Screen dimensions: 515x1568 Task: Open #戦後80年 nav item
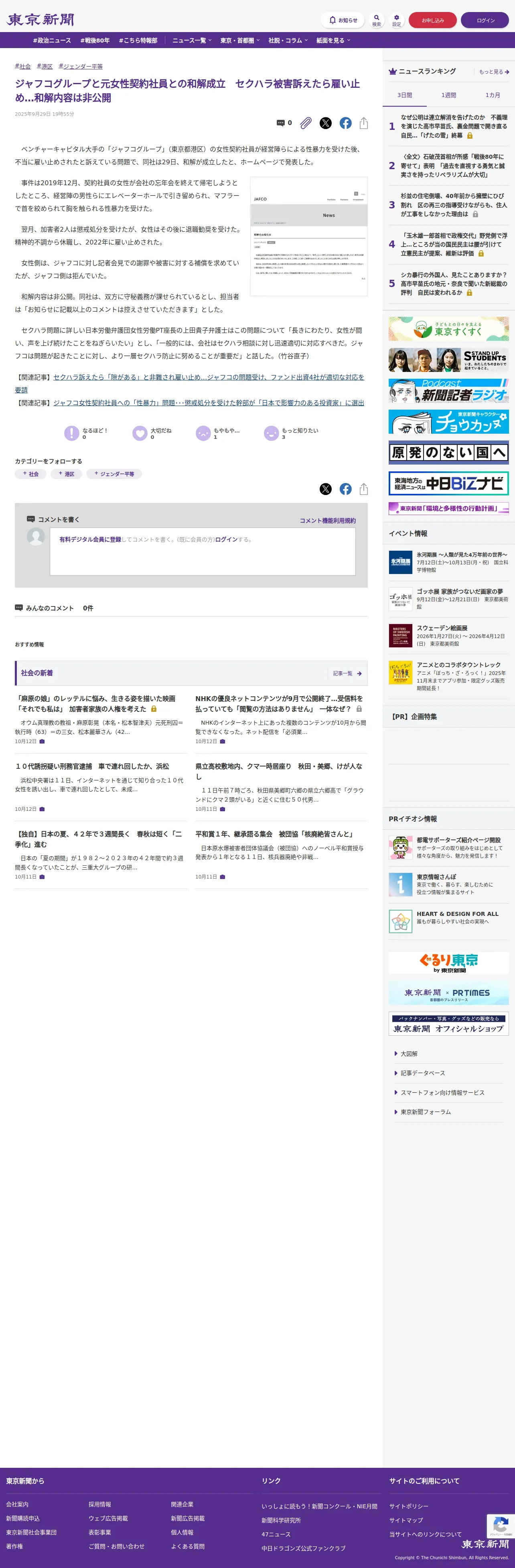click(x=95, y=40)
